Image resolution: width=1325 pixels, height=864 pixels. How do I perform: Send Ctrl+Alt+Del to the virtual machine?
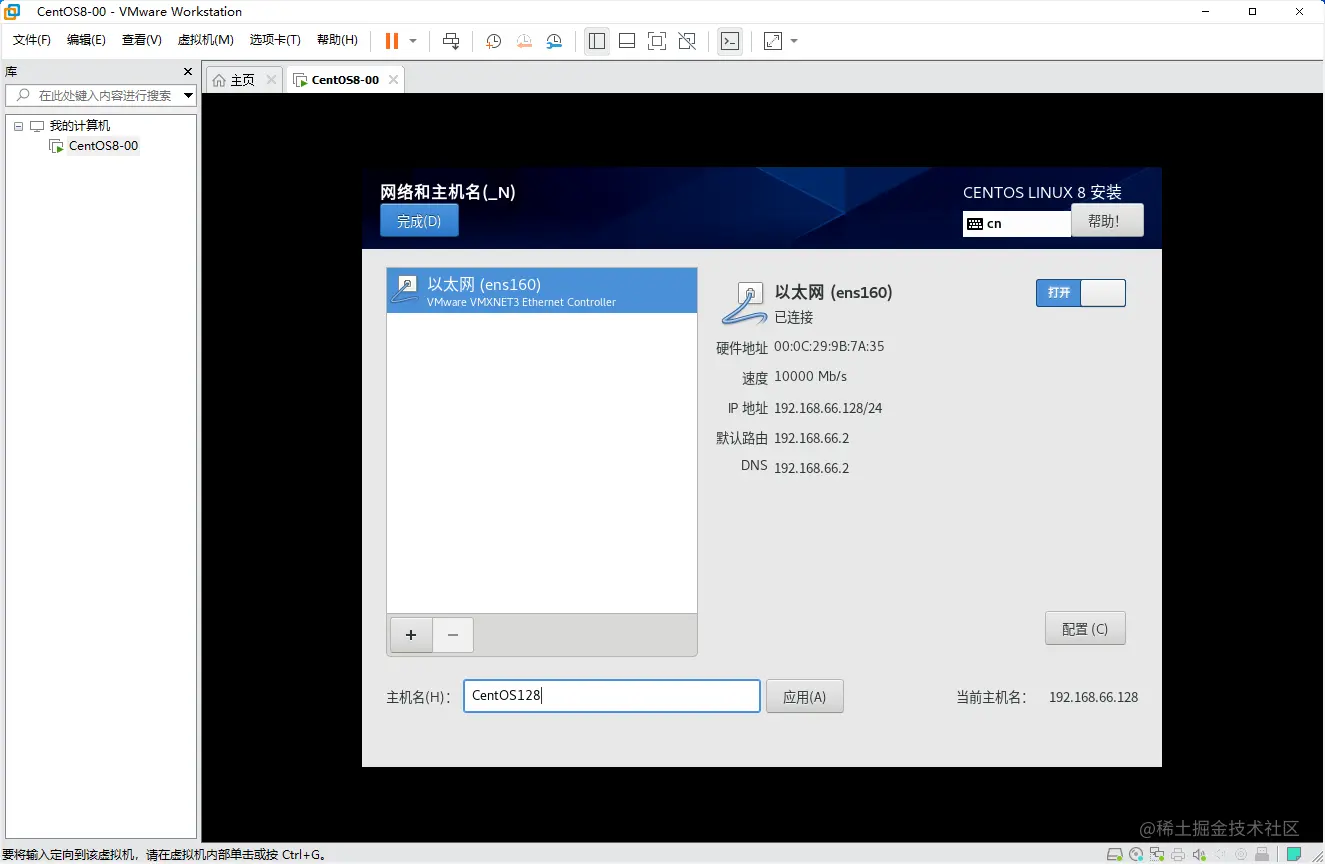coord(451,41)
